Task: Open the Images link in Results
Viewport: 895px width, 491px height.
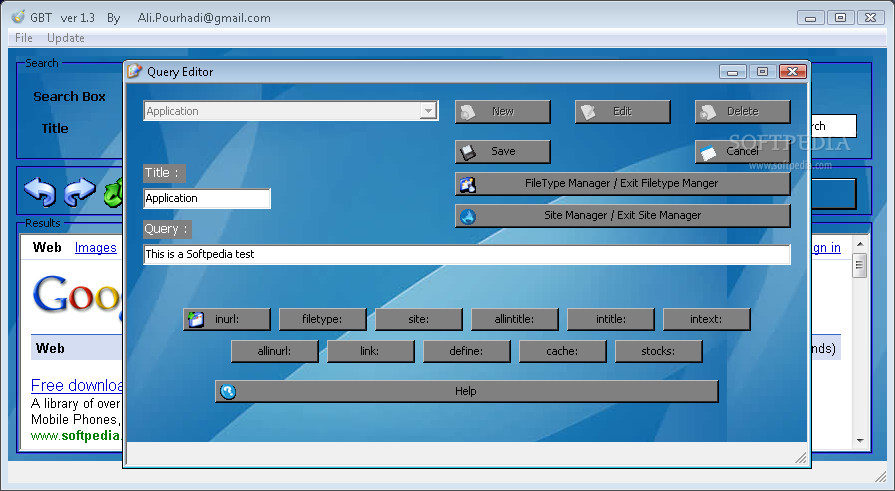Action: (x=95, y=248)
